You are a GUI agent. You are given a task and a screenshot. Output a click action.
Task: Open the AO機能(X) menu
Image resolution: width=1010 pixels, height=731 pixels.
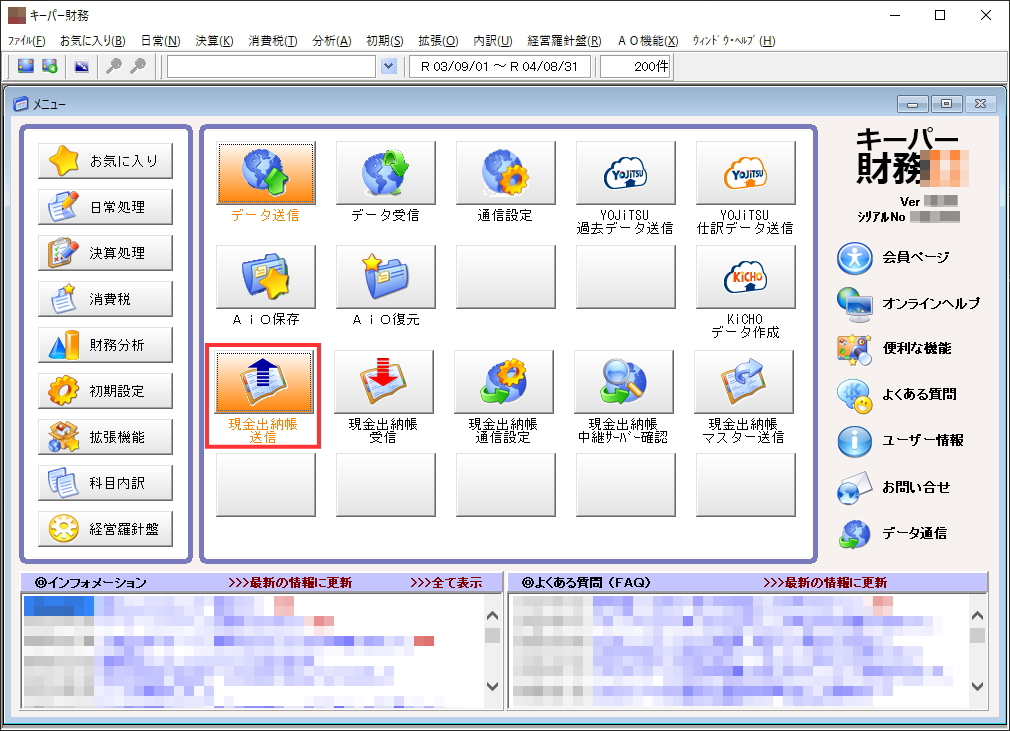[648, 41]
